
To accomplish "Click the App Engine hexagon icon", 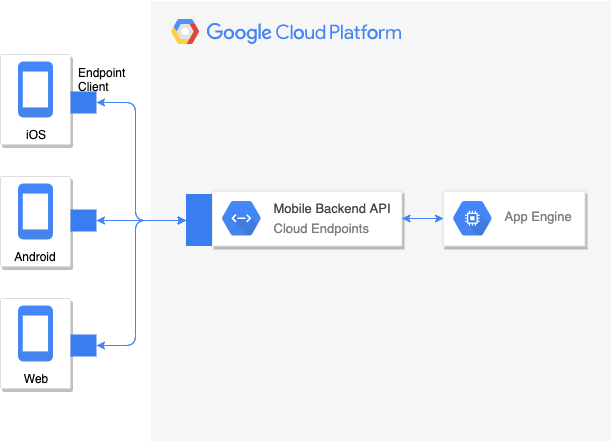I will click(472, 218).
